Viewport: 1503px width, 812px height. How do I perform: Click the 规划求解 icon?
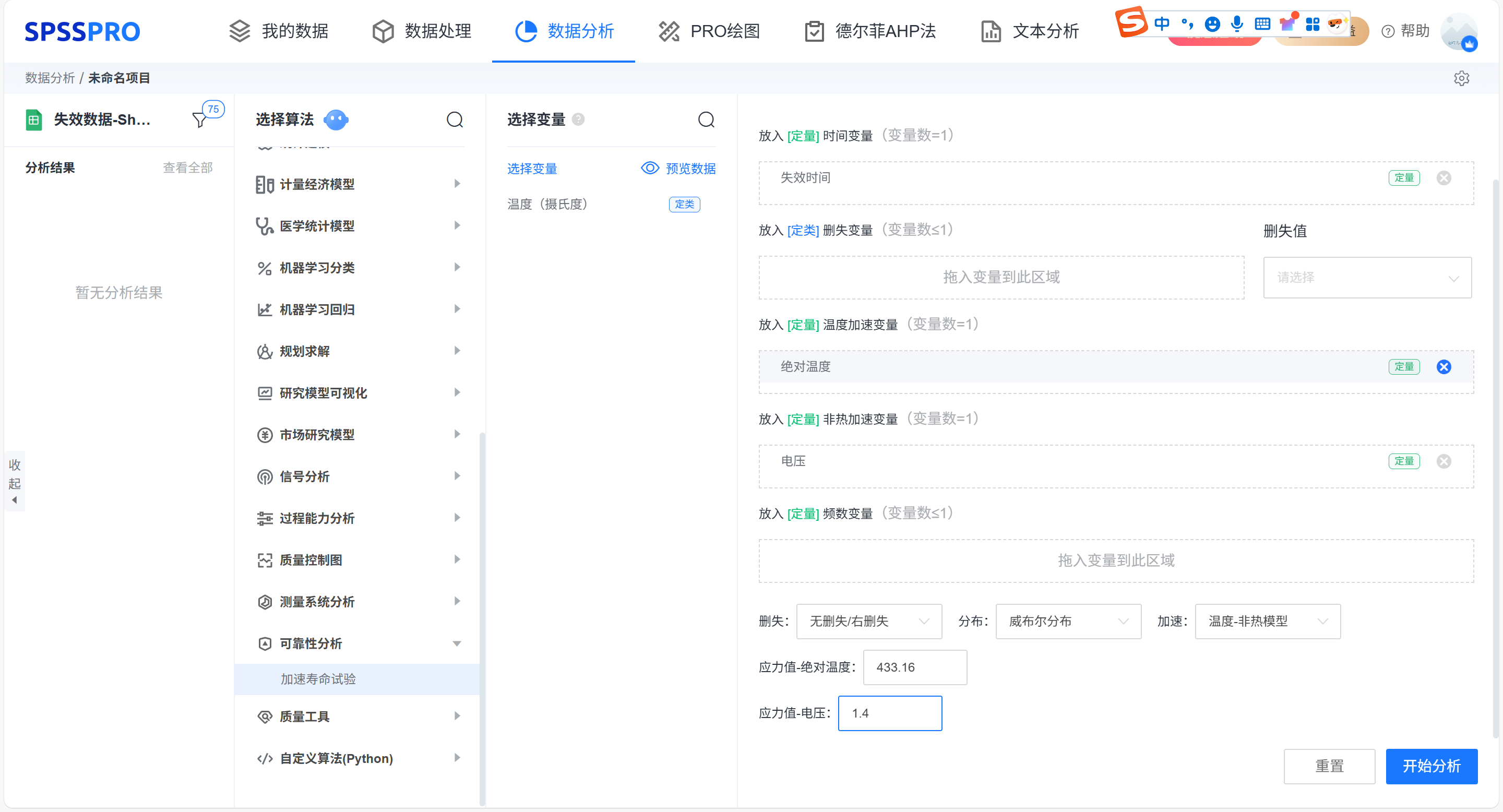click(x=264, y=351)
